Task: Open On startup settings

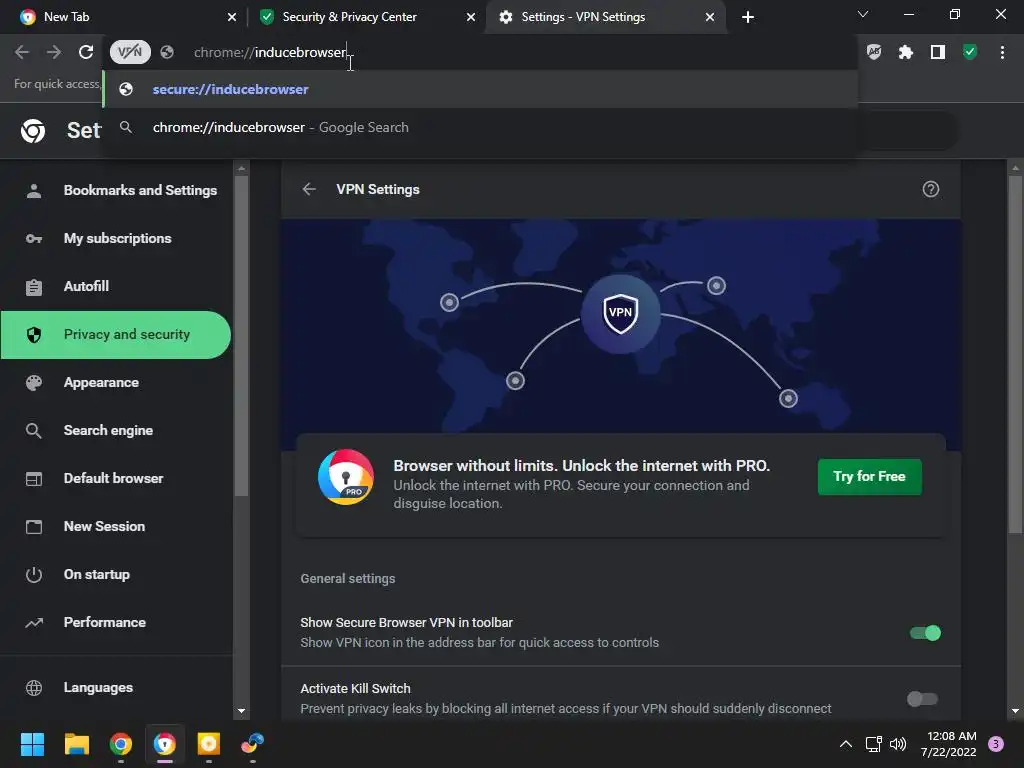Action: (116, 575)
